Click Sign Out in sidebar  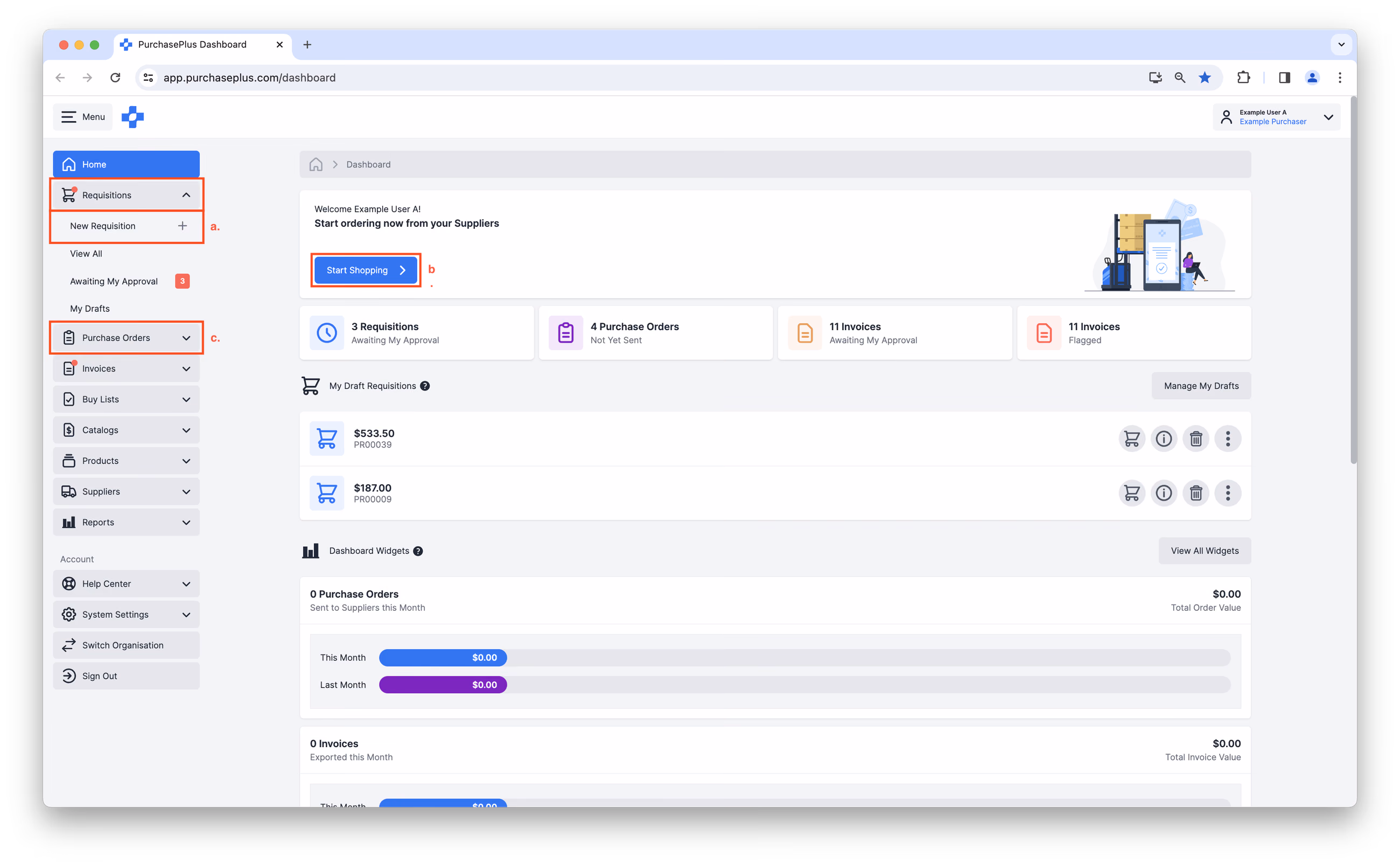point(126,677)
